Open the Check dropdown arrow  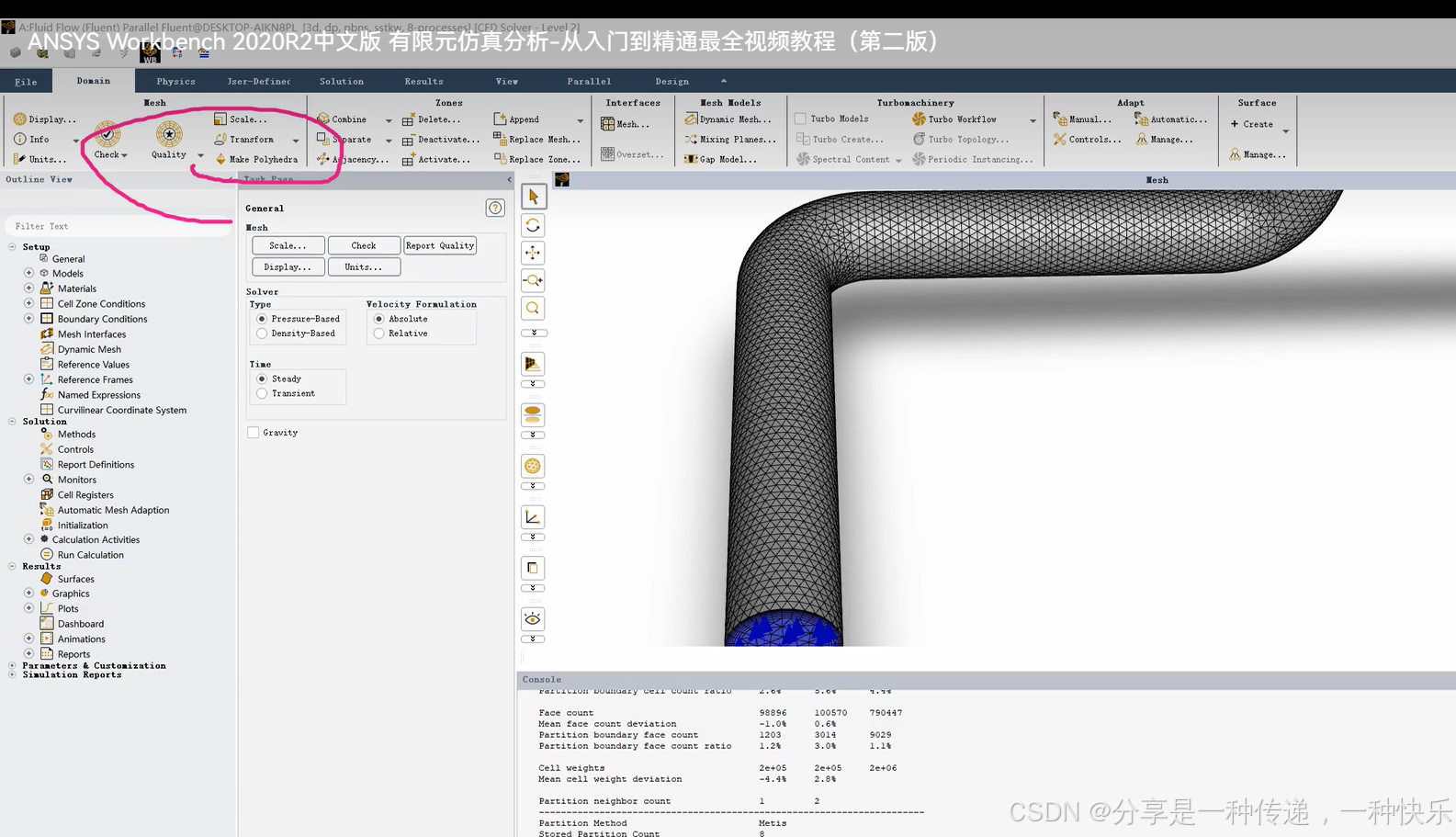tap(124, 155)
